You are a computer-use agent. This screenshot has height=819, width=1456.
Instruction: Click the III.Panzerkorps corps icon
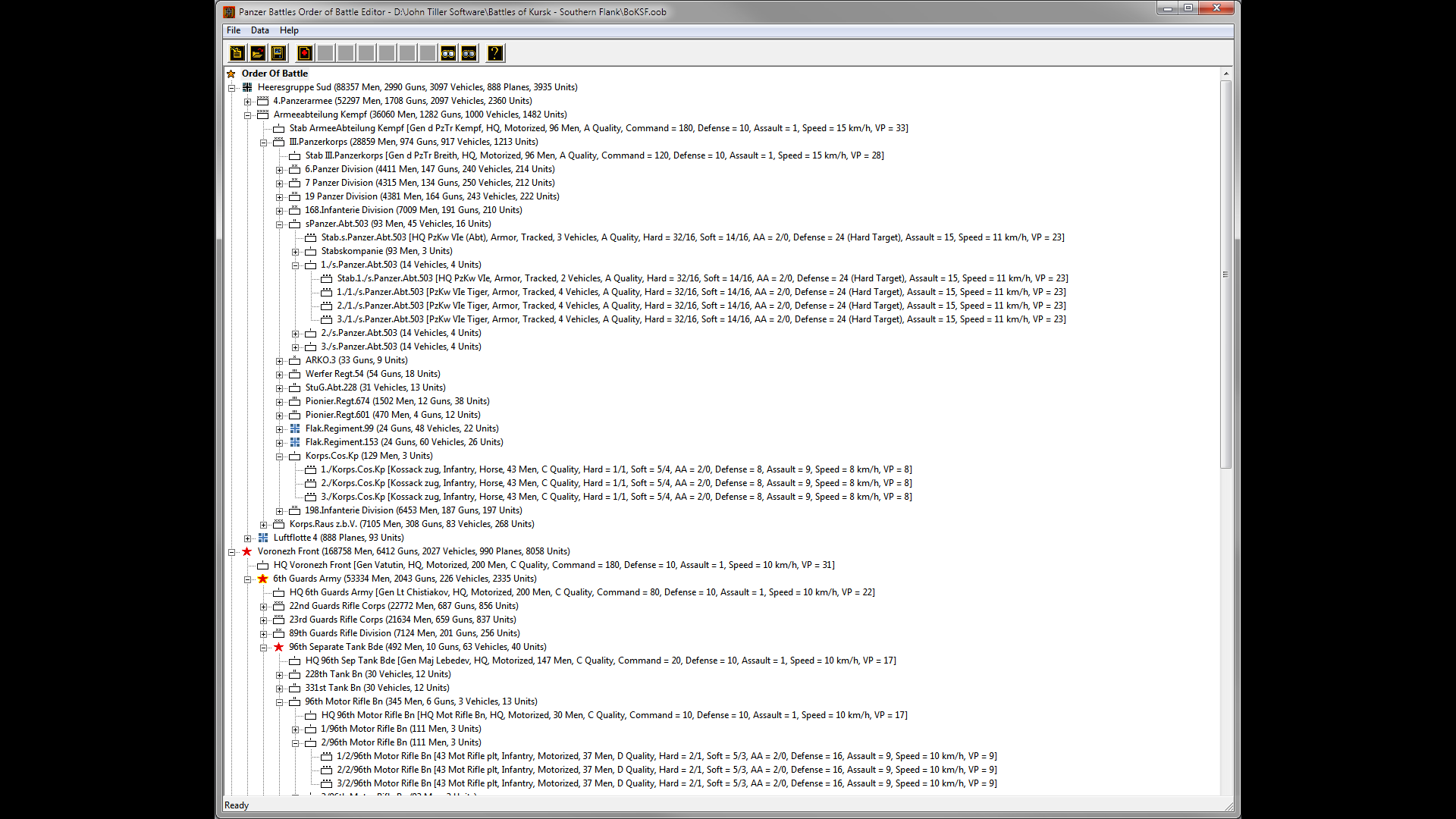pos(279,142)
